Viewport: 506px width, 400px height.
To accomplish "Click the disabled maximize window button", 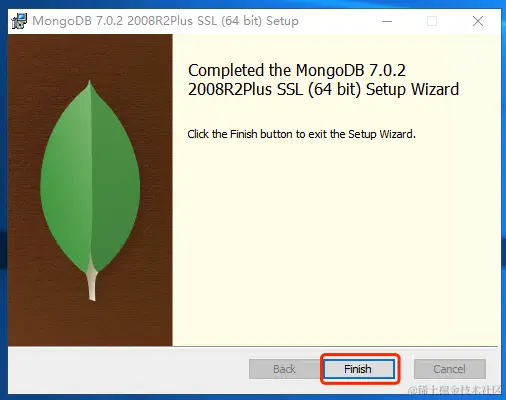I will [432, 21].
